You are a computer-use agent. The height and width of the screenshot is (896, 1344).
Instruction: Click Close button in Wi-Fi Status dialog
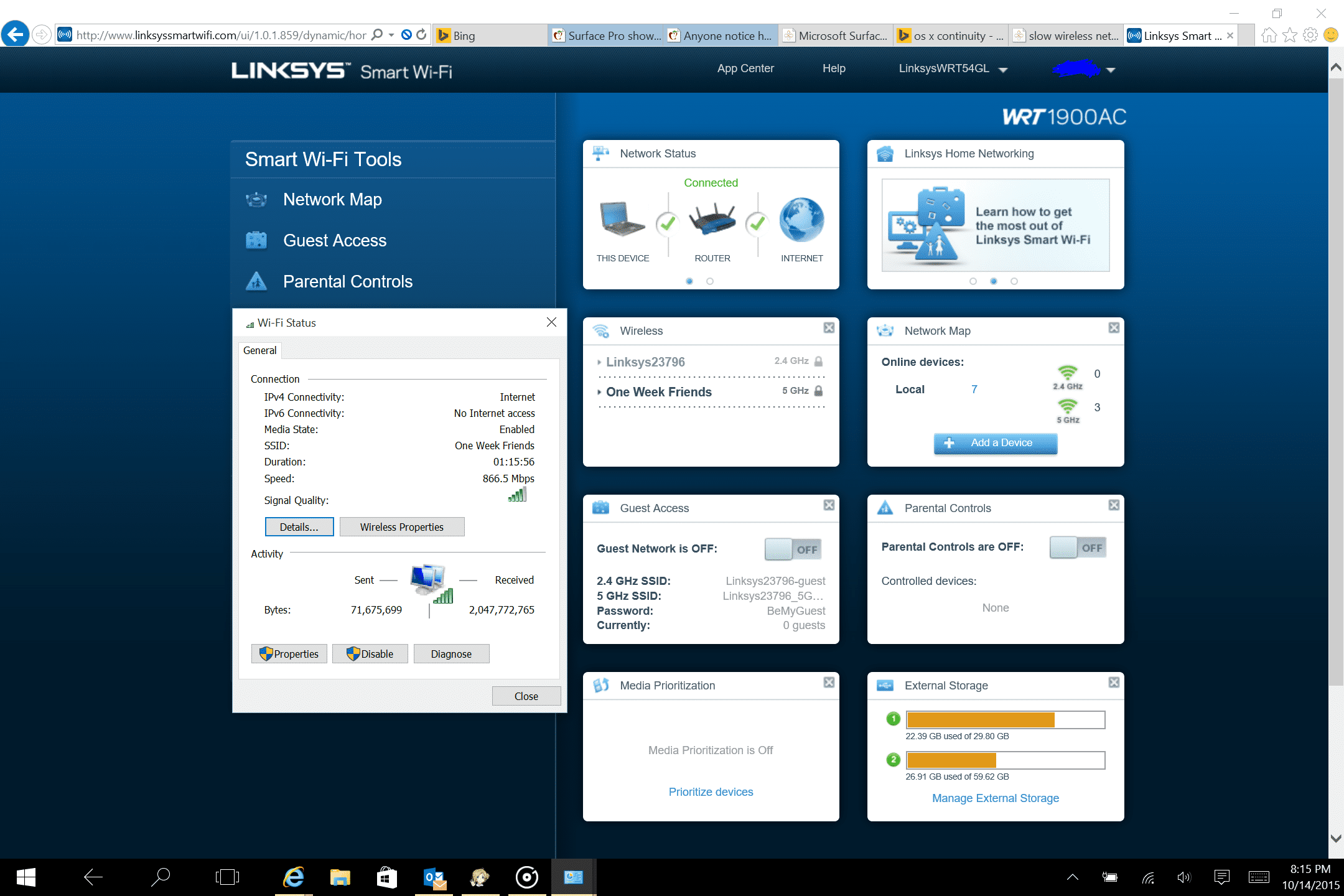(x=526, y=696)
